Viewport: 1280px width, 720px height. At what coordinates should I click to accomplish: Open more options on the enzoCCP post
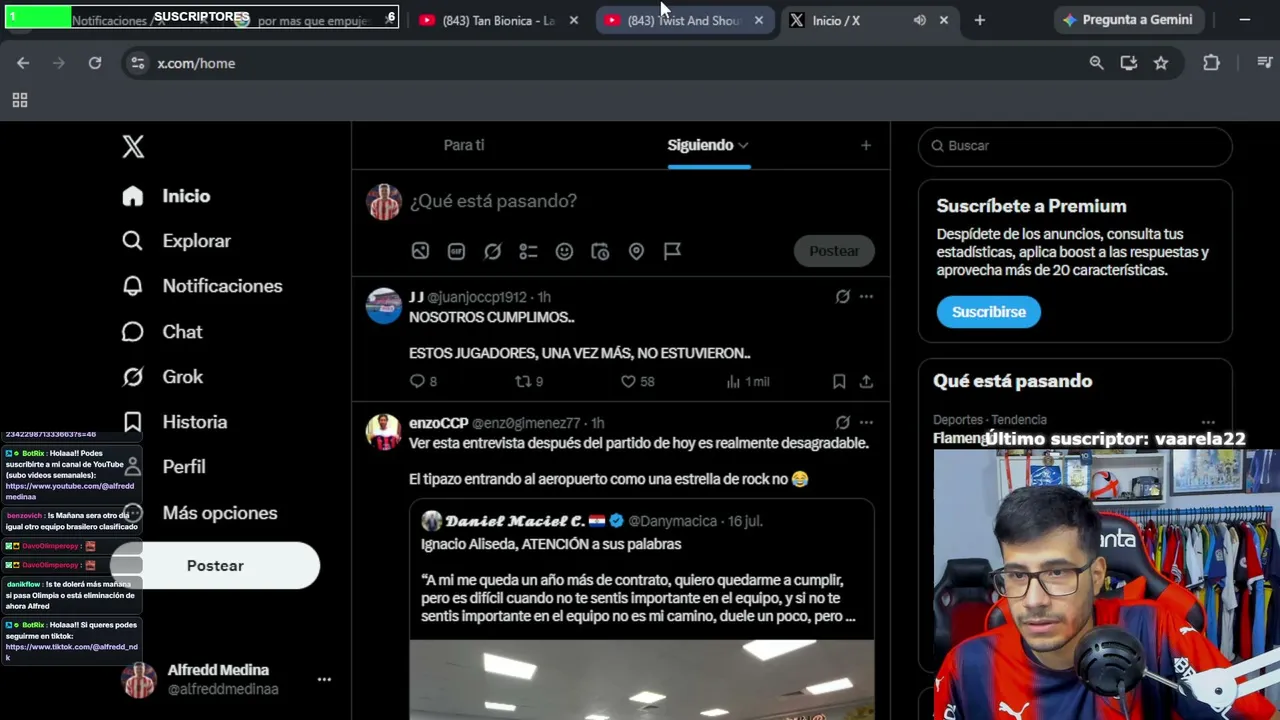pos(866,422)
